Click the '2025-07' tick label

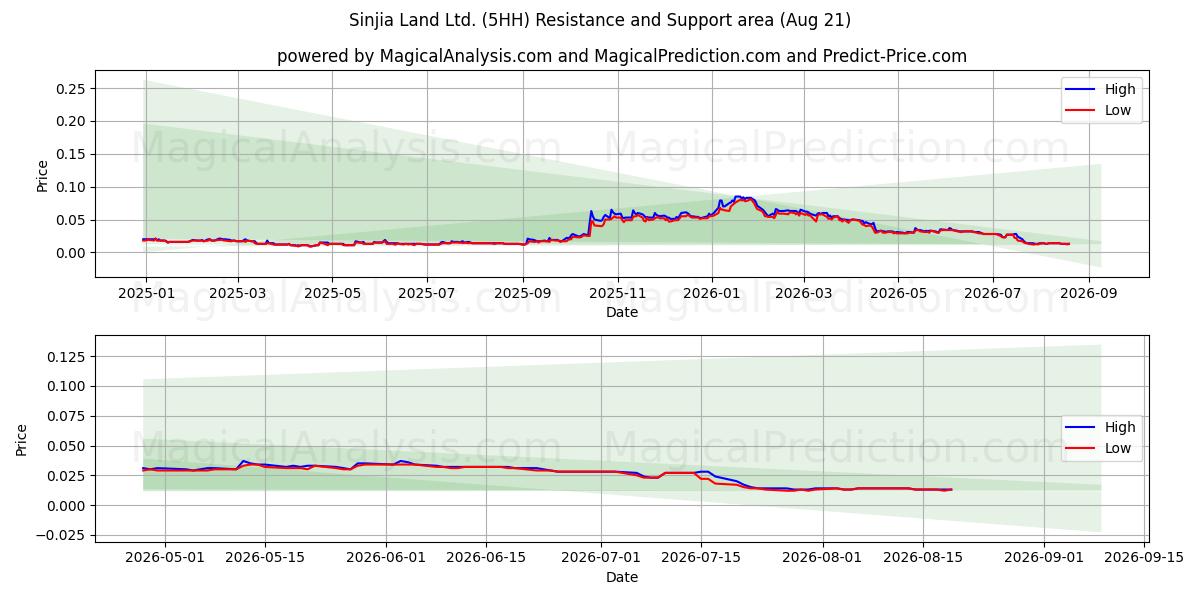(x=427, y=293)
